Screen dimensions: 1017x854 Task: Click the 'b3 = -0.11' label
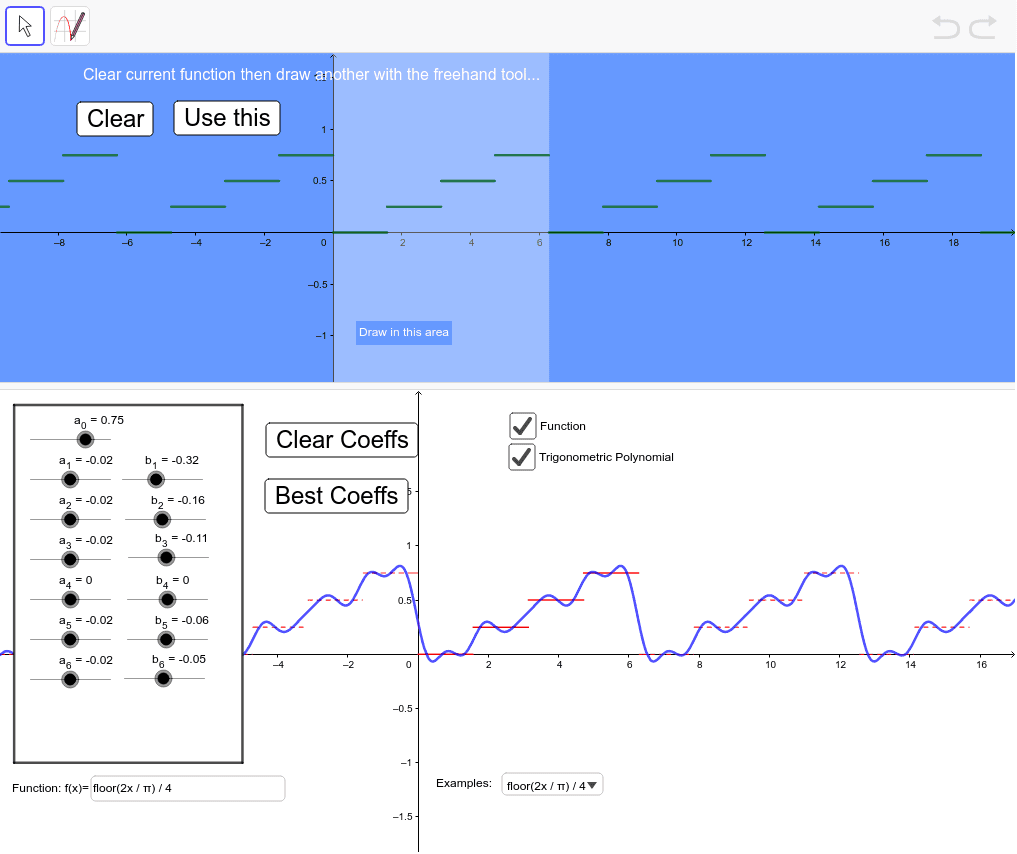181,540
